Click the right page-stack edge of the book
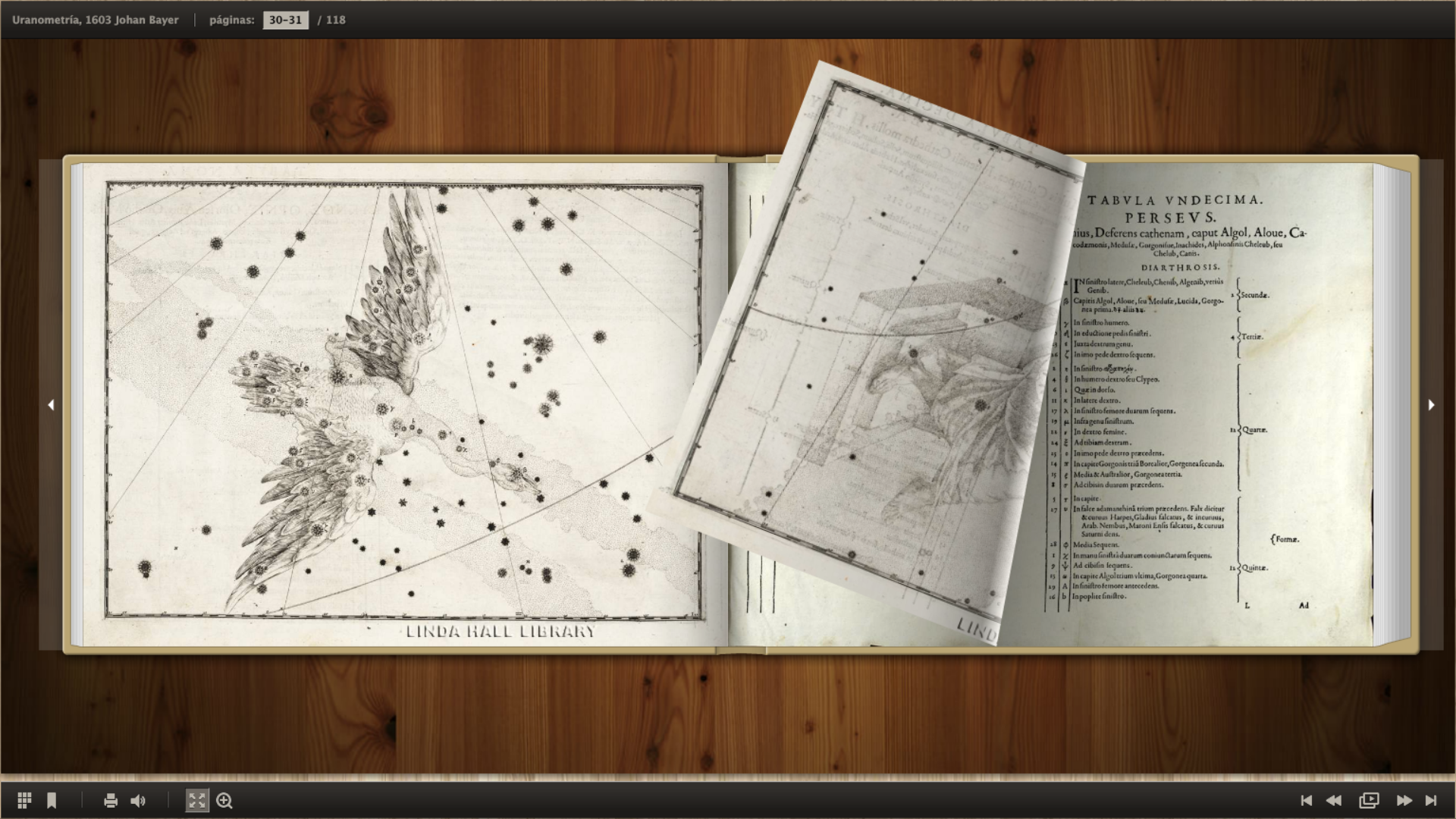Image resolution: width=1456 pixels, height=819 pixels. pyautogui.click(x=1392, y=402)
